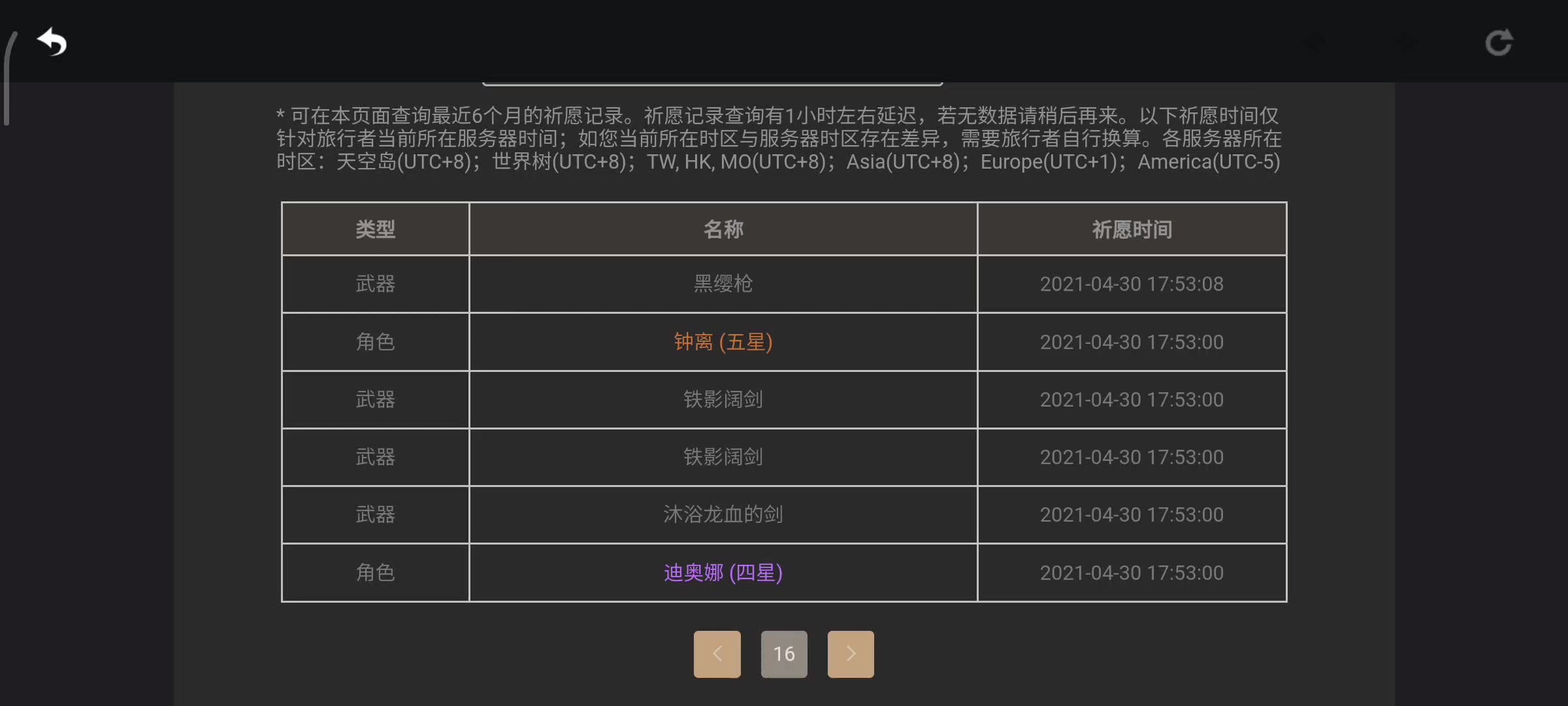Click the 祈愿时间 column header
The width and height of the screenshot is (1568, 706).
coord(1132,229)
